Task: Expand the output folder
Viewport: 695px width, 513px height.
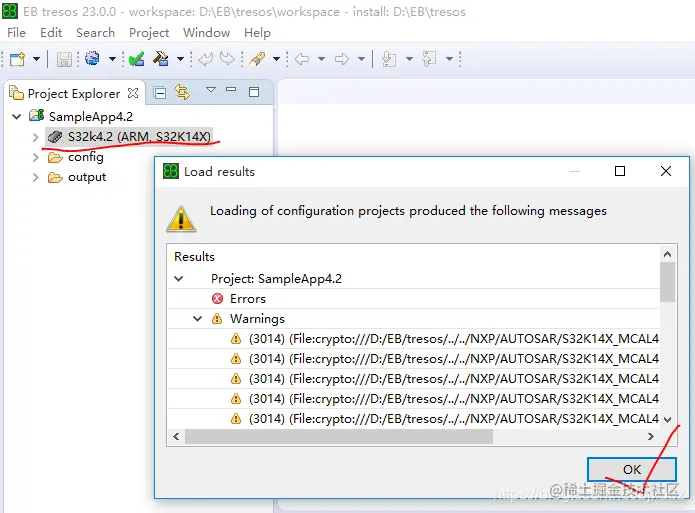Action: [x=35, y=177]
